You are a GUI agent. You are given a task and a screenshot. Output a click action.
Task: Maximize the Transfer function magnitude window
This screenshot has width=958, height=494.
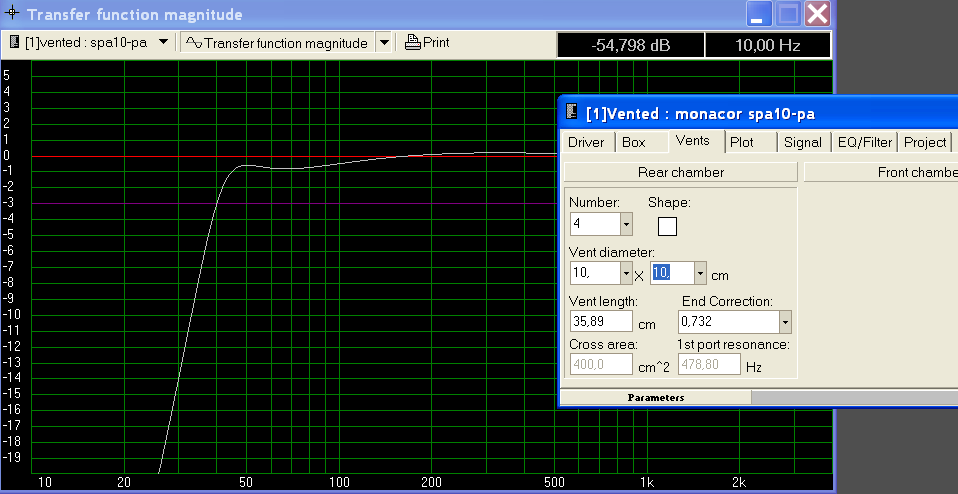788,14
